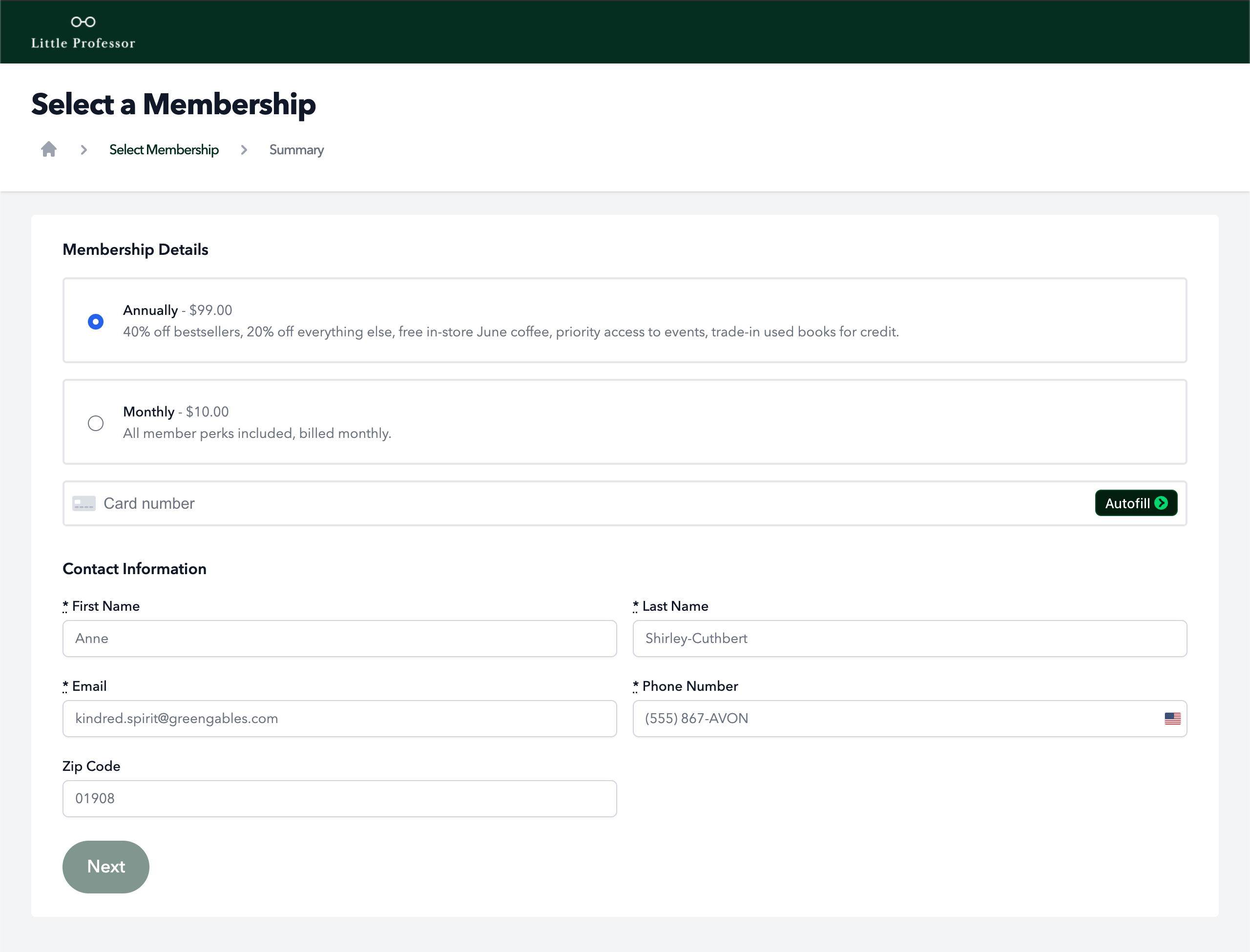Select the Annually membership radio button
This screenshot has height=952, width=1250.
coord(96,321)
